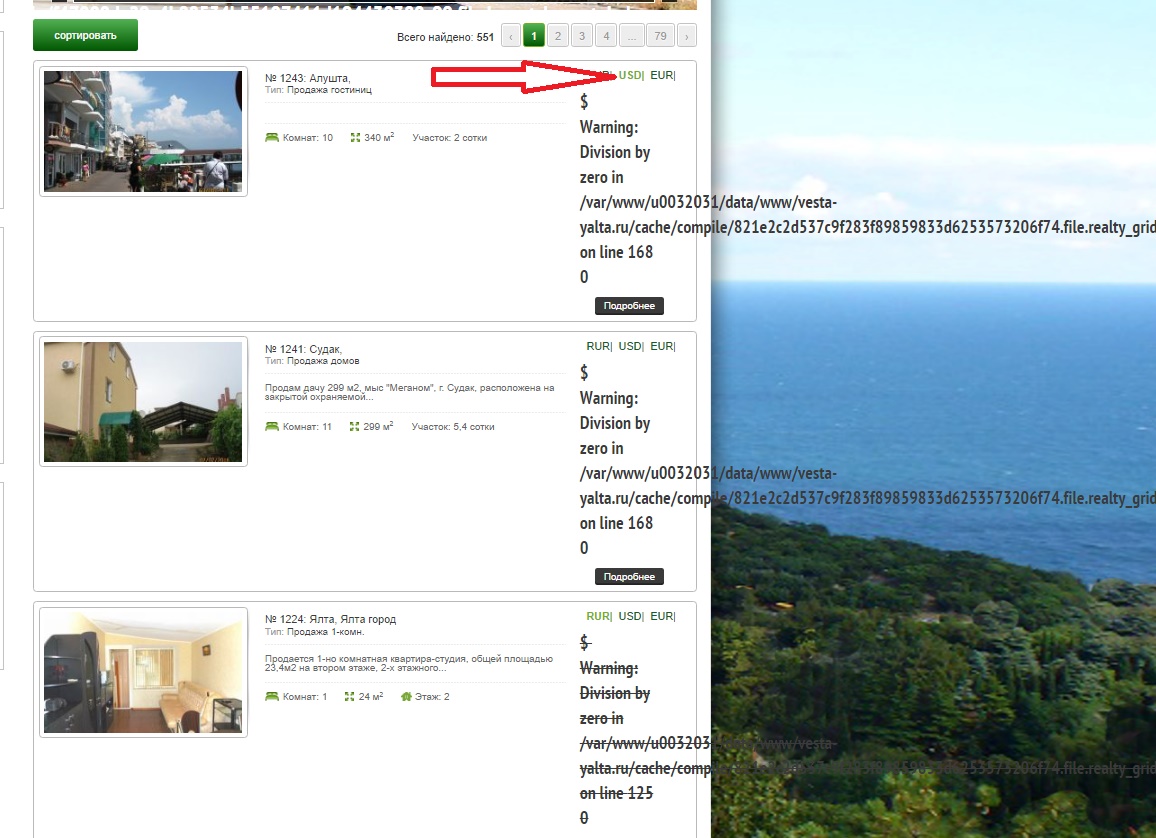
Task: Click the next page arrow
Action: coord(686,37)
